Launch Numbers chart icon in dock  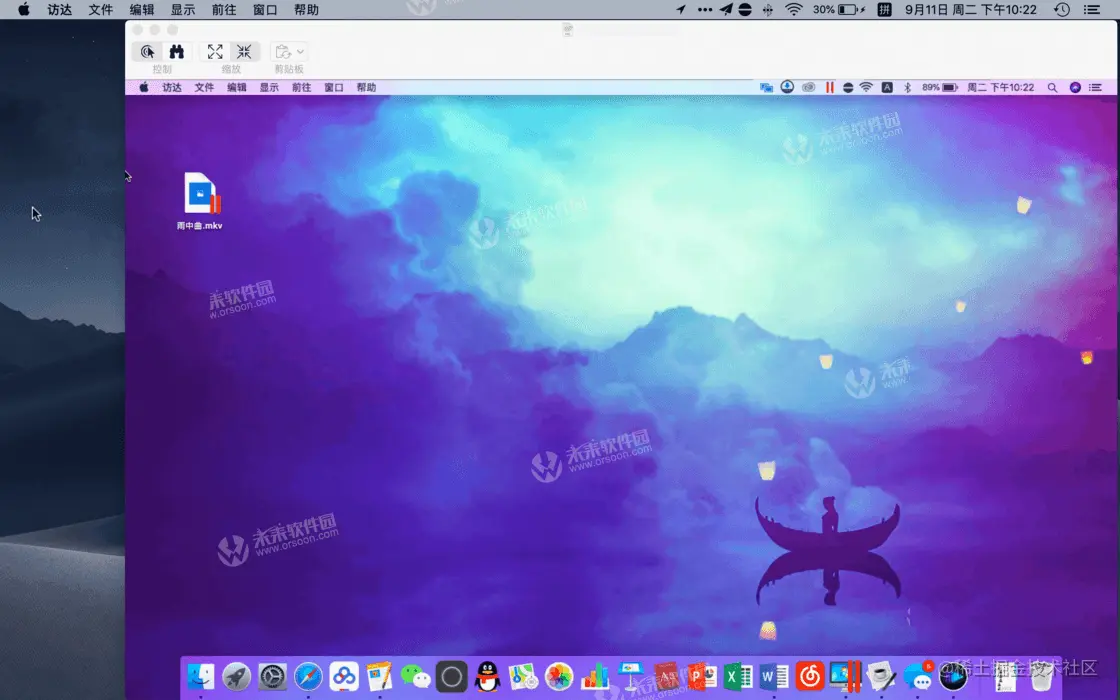tap(594, 676)
